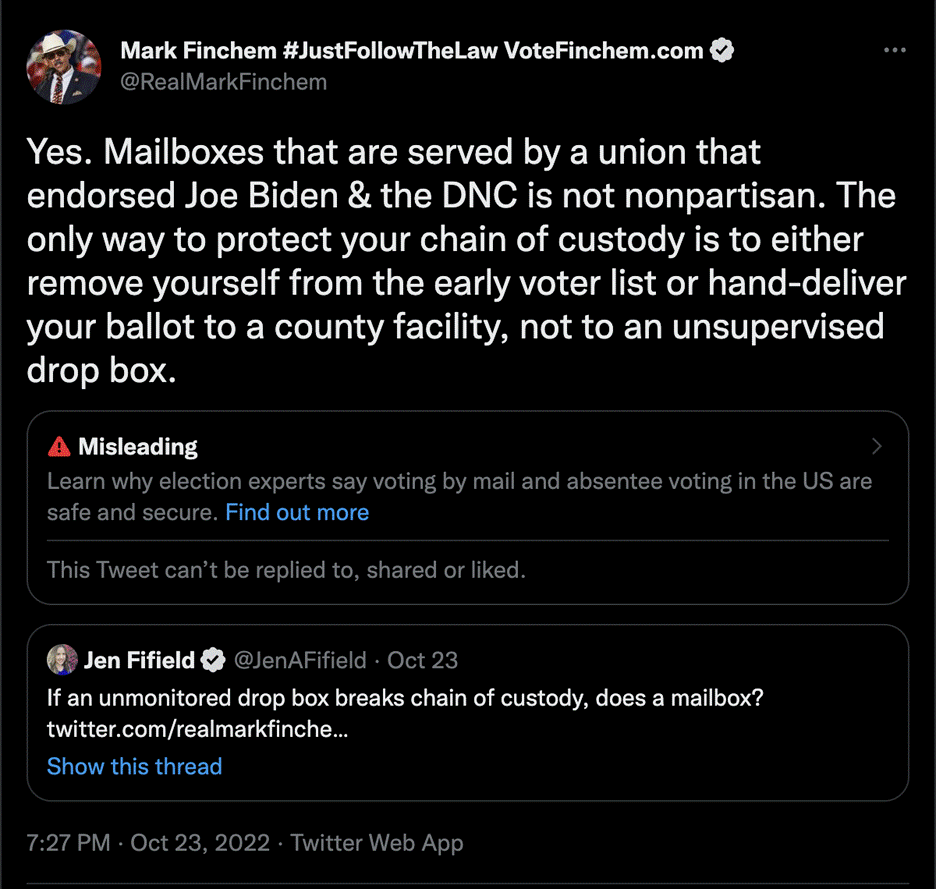Click Mark Finchem's verified badge
The width and height of the screenshot is (936, 889).
click(x=722, y=50)
